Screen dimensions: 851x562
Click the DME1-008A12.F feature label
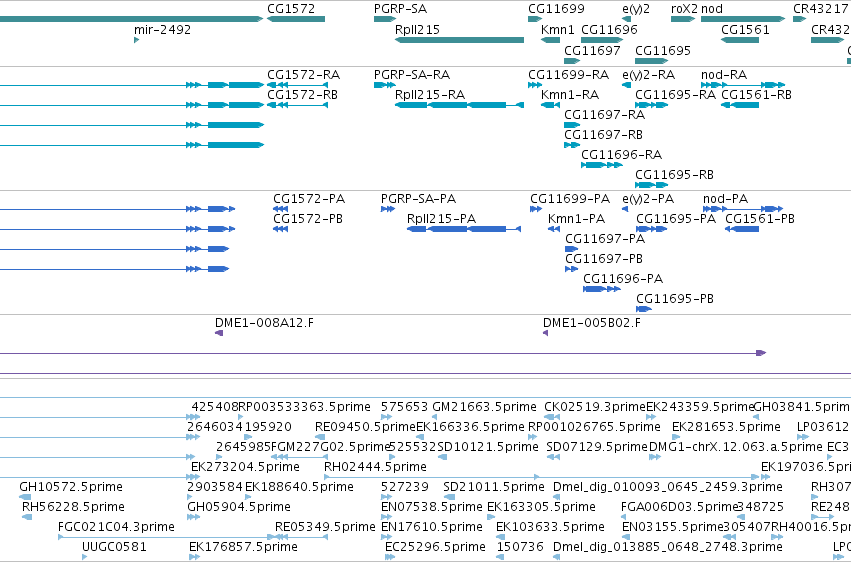coord(264,323)
